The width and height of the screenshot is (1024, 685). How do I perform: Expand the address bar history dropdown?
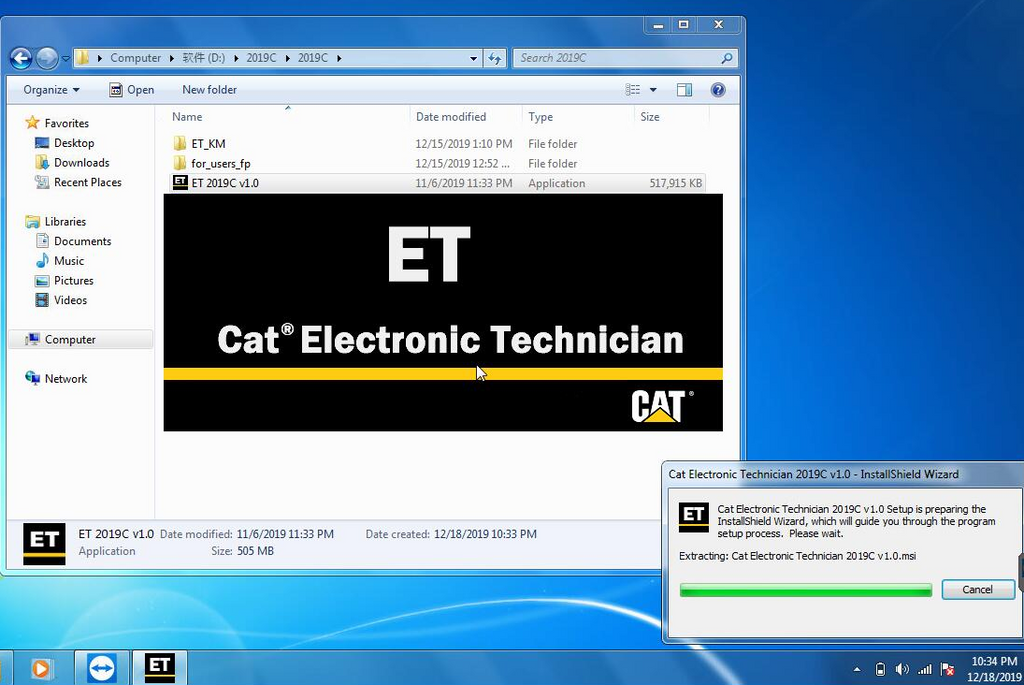473,58
